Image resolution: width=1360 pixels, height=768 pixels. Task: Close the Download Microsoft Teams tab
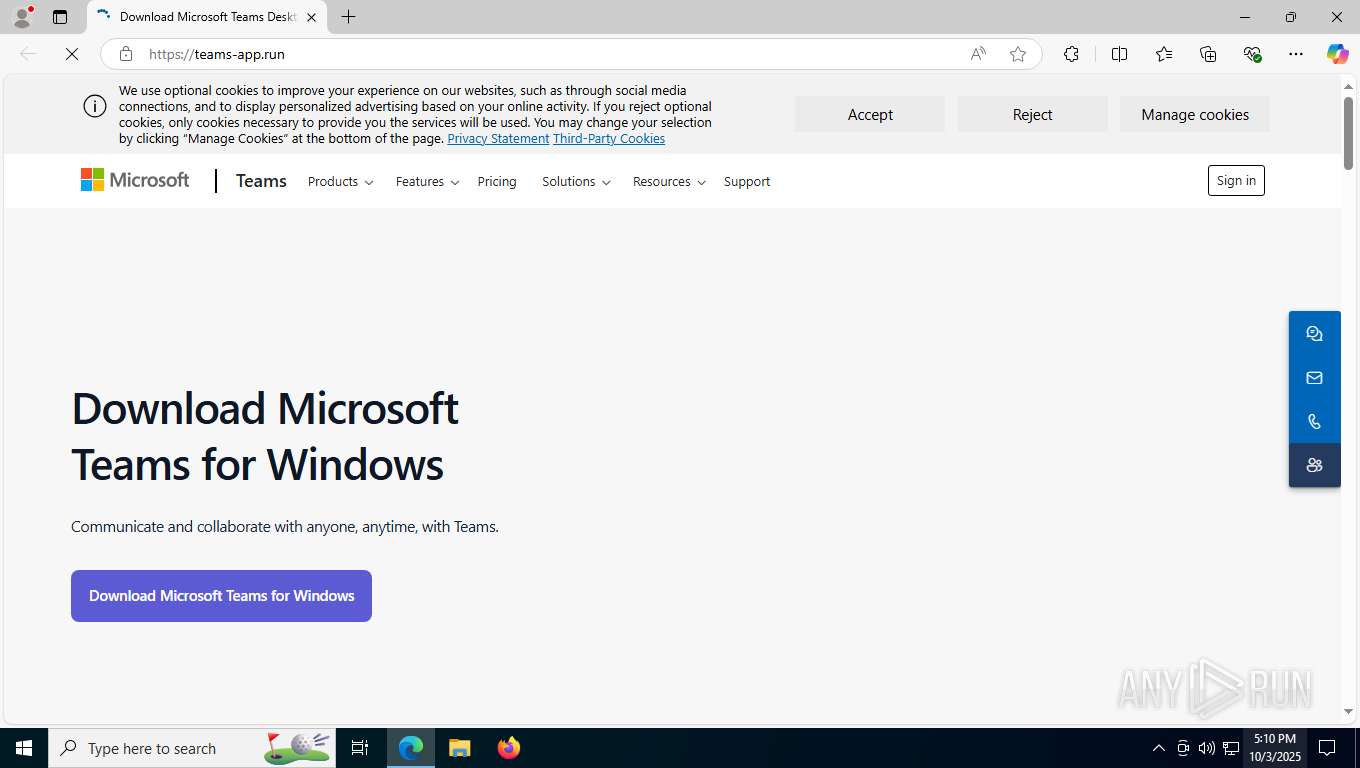click(x=311, y=17)
